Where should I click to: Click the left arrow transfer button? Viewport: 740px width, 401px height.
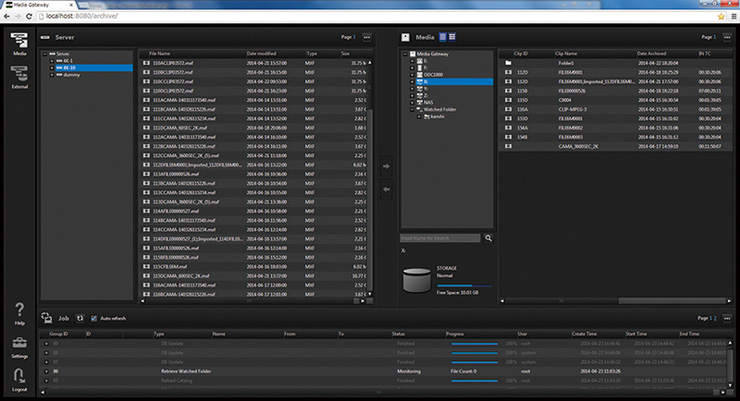tap(387, 187)
